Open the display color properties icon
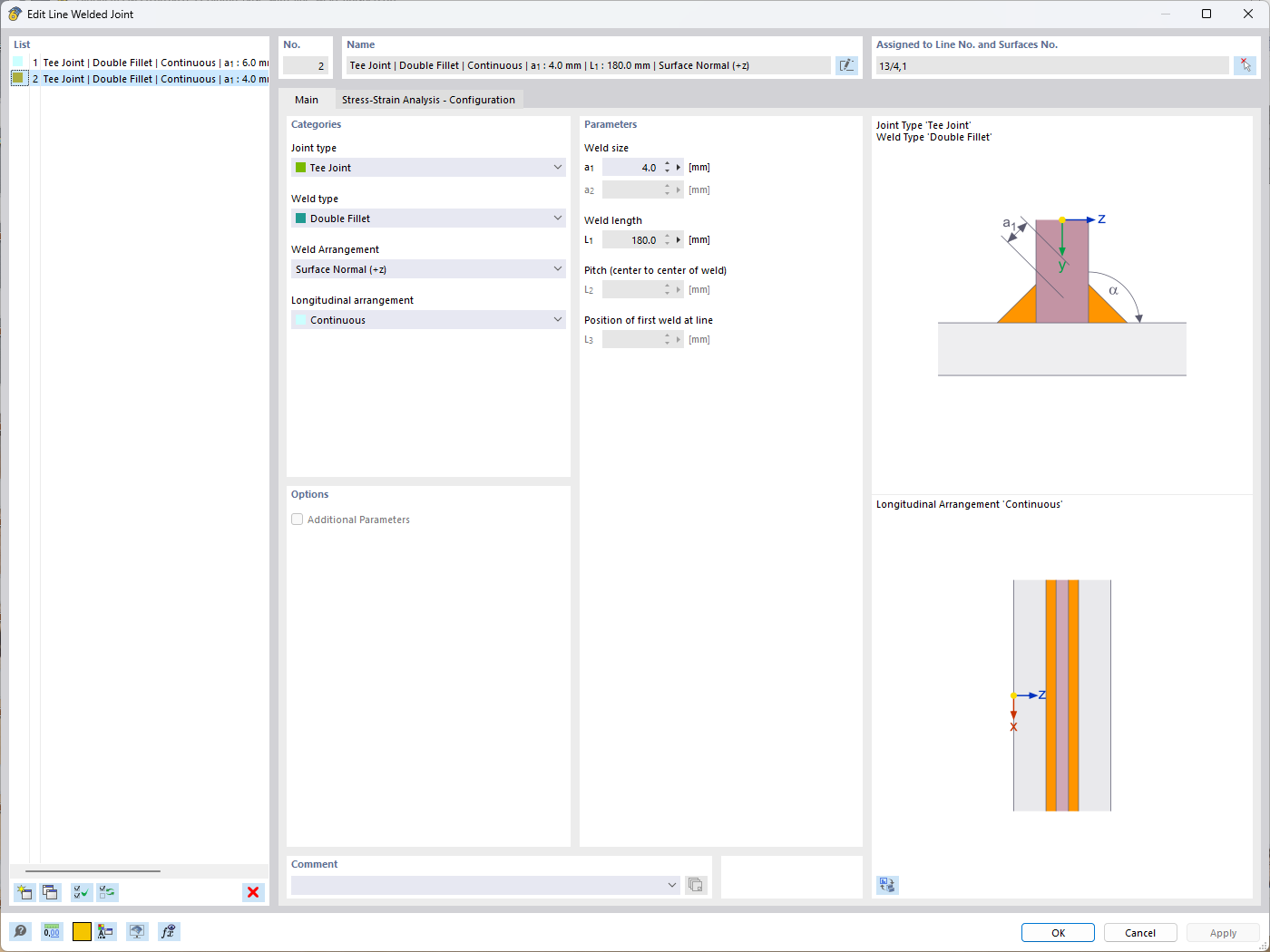Image resolution: width=1270 pixels, height=952 pixels. [x=106, y=931]
